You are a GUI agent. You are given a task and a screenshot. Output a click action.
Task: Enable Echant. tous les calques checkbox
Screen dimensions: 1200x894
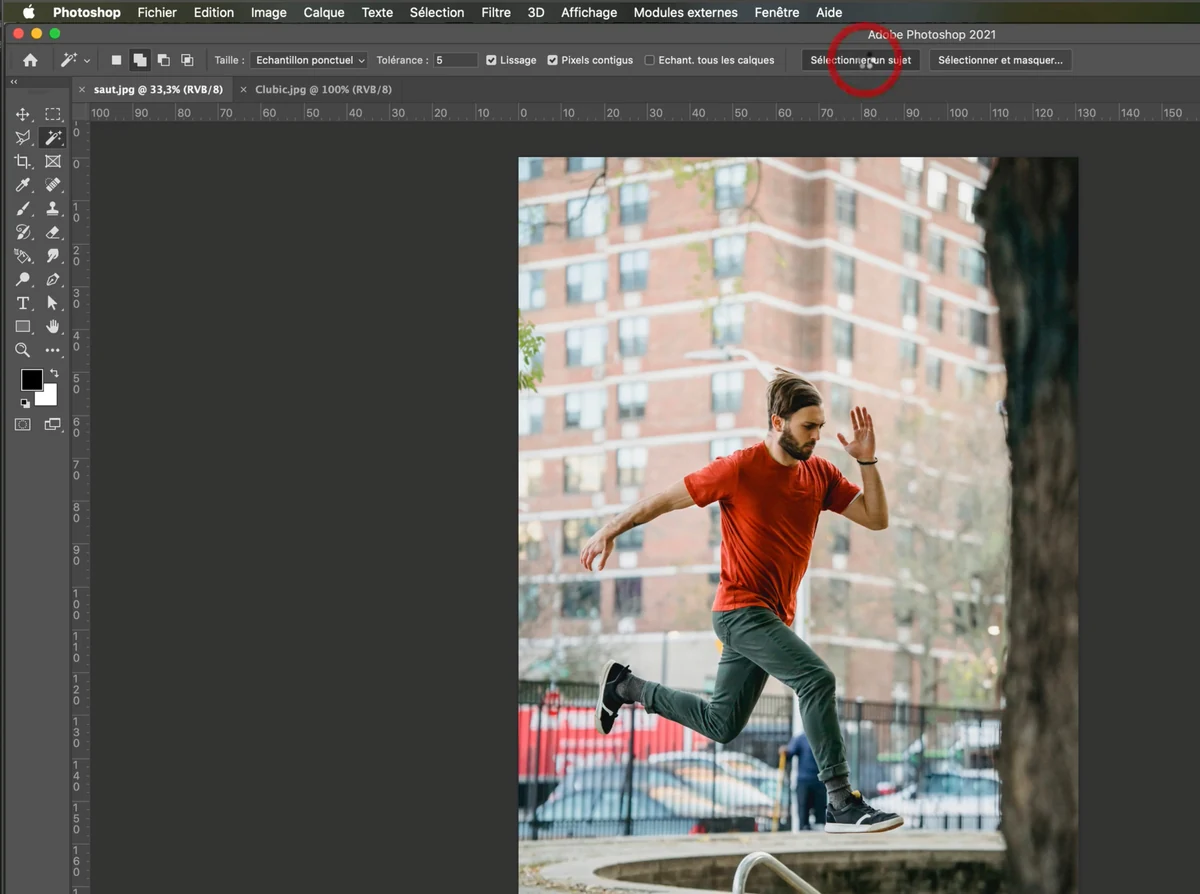(650, 60)
